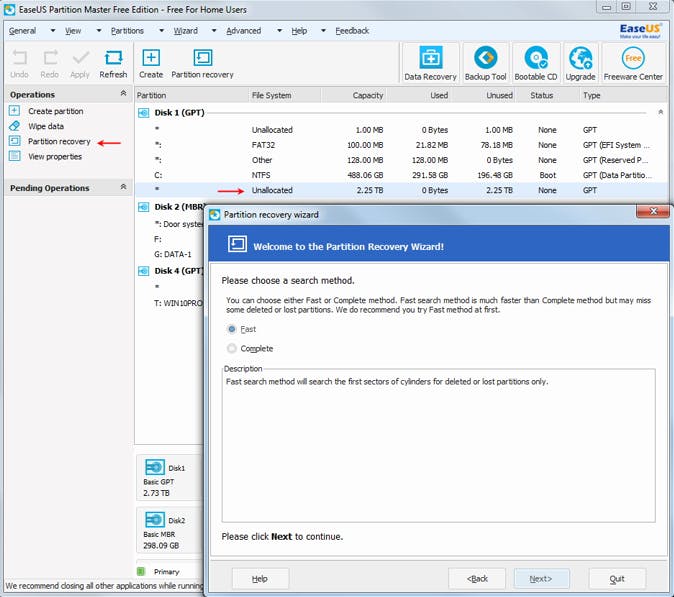This screenshot has width=674, height=597.
Task: Open View properties in Operations panel
Action: click(x=55, y=156)
